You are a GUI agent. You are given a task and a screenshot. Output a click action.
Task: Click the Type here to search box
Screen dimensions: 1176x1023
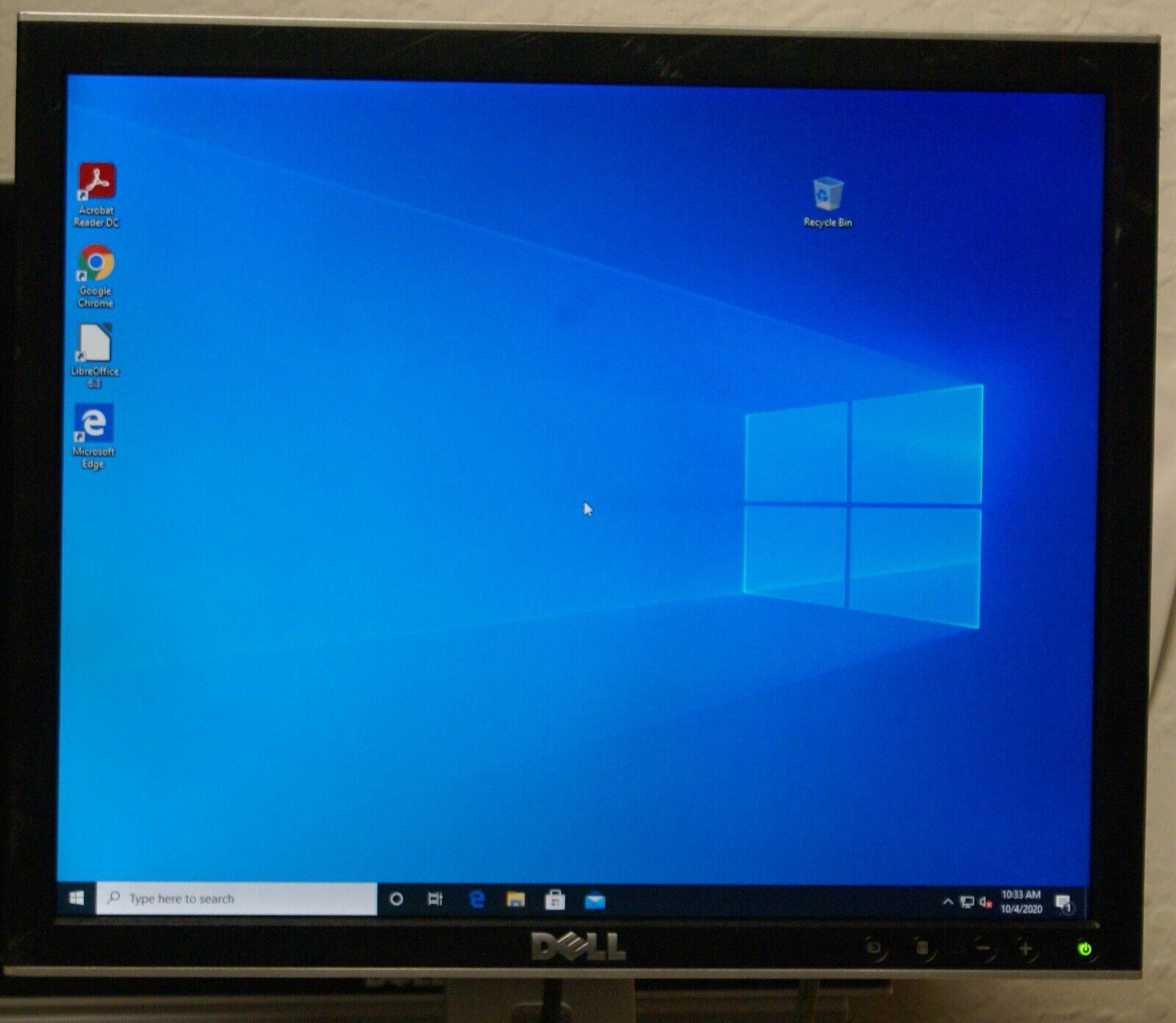coord(236,898)
